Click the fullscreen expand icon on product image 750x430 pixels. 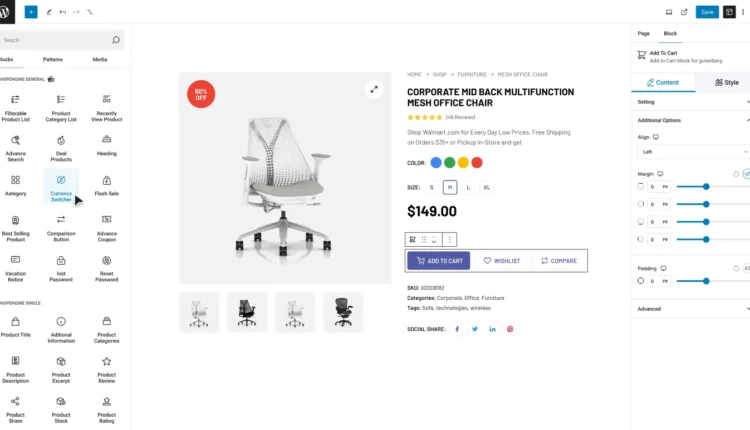374,89
